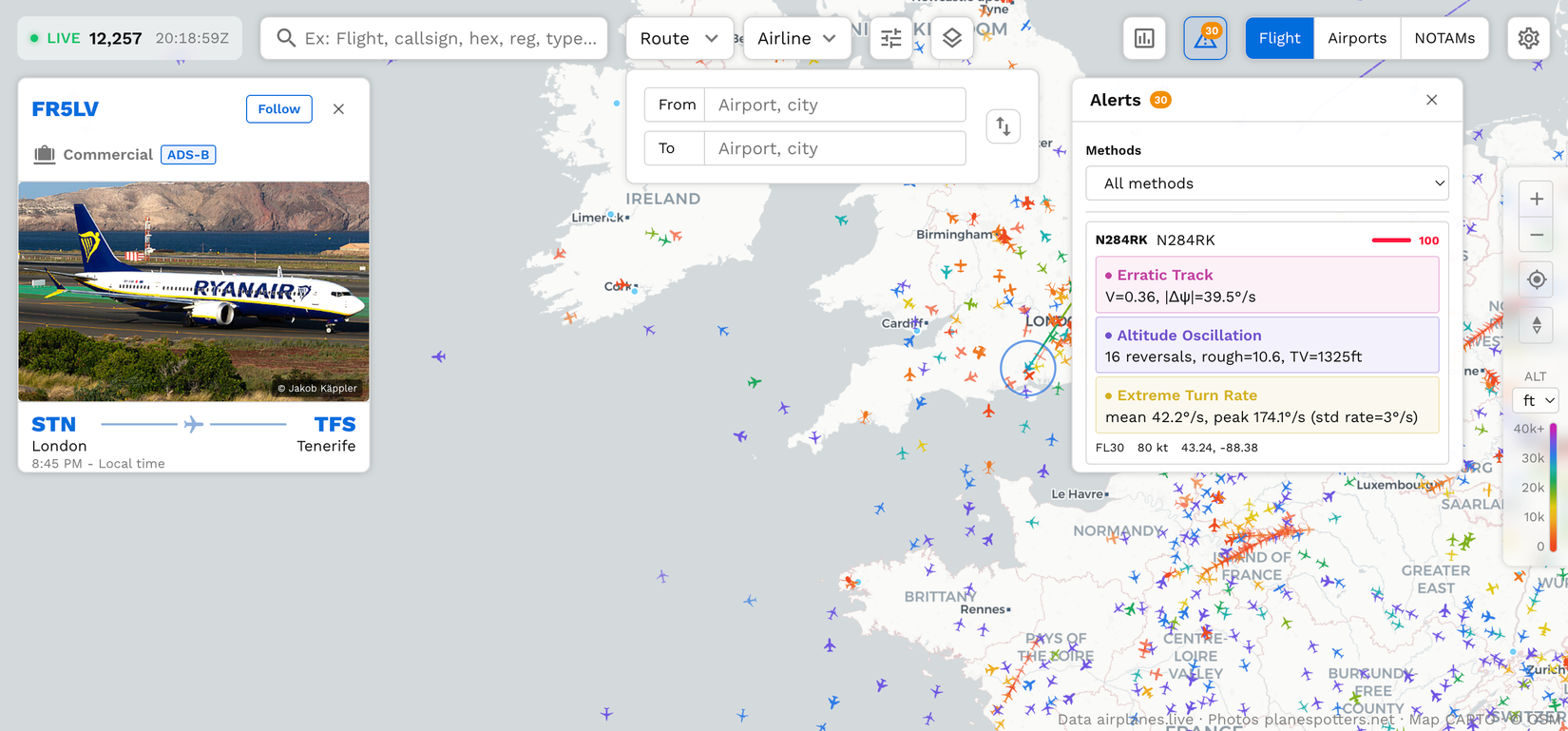Expand the Airline dropdown
The width and height of the screenshot is (1568, 731).
(x=797, y=38)
